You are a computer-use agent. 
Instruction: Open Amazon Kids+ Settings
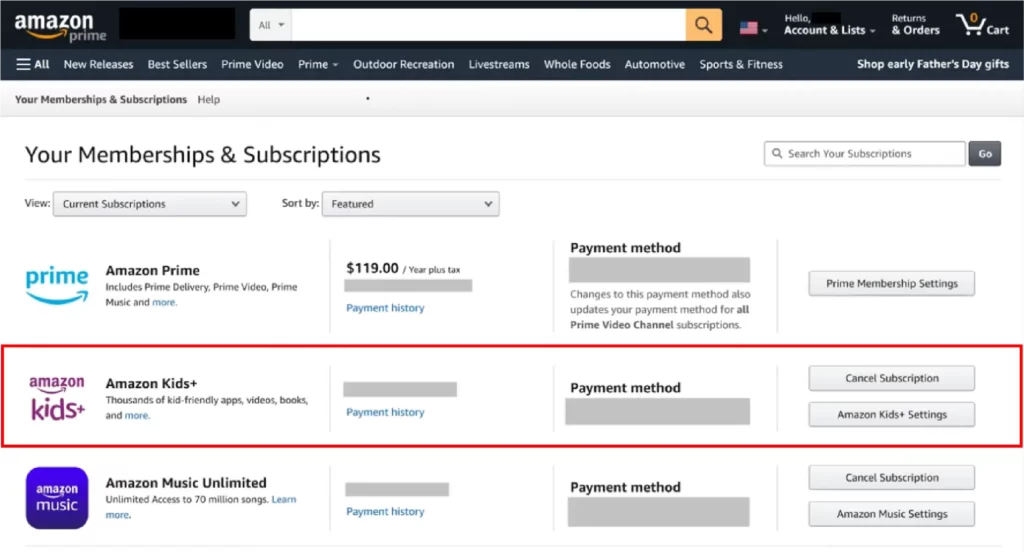(x=891, y=414)
